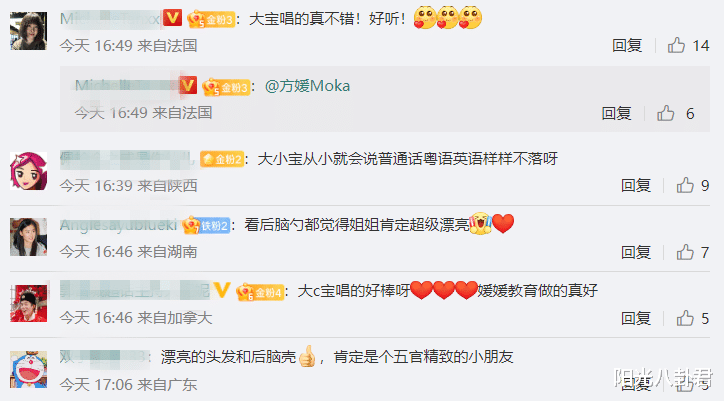Reply to the 看后脑勺都觉得姐姐 comment
The width and height of the screenshot is (724, 401).
(636, 252)
